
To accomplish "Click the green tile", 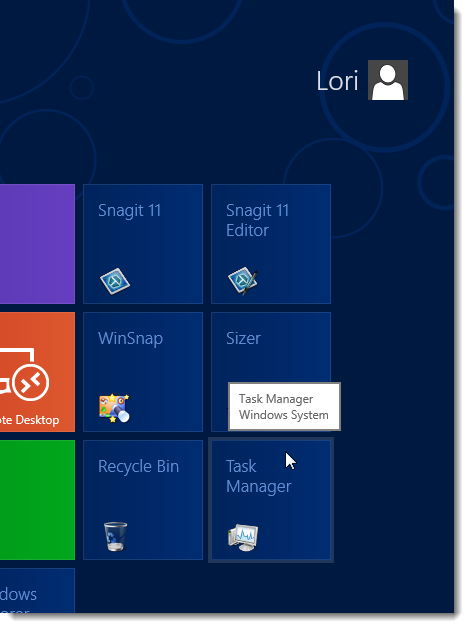I will 37,500.
